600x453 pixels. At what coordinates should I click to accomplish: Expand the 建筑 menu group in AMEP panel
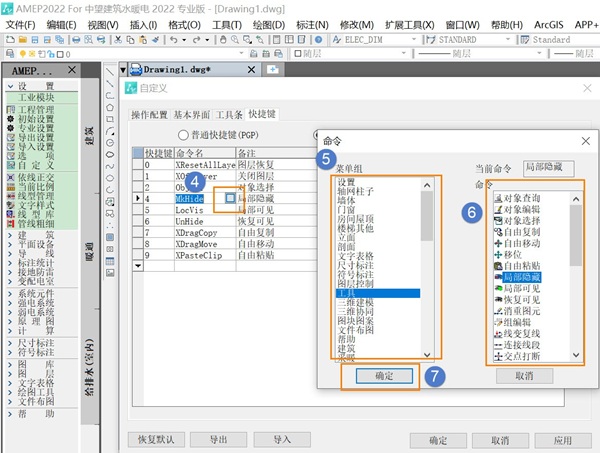coord(11,235)
